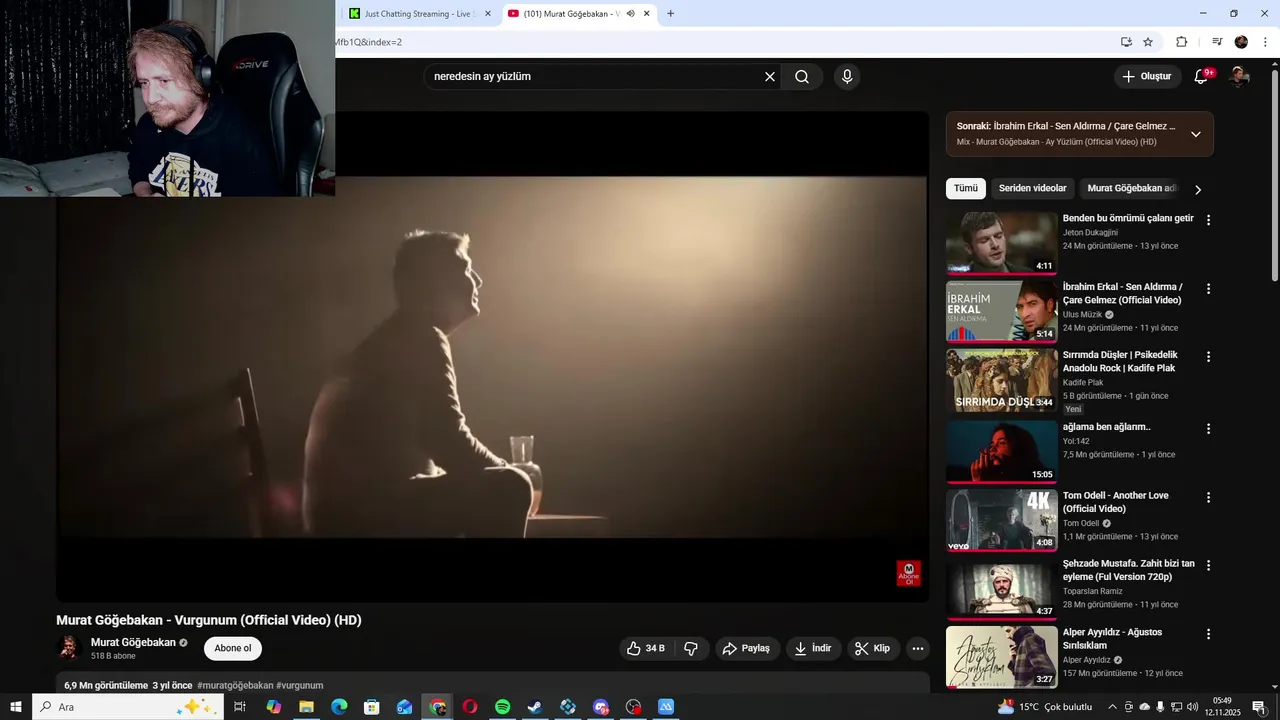1280x720 pixels.
Task: Click the Oluştur create button
Action: coord(1146,77)
